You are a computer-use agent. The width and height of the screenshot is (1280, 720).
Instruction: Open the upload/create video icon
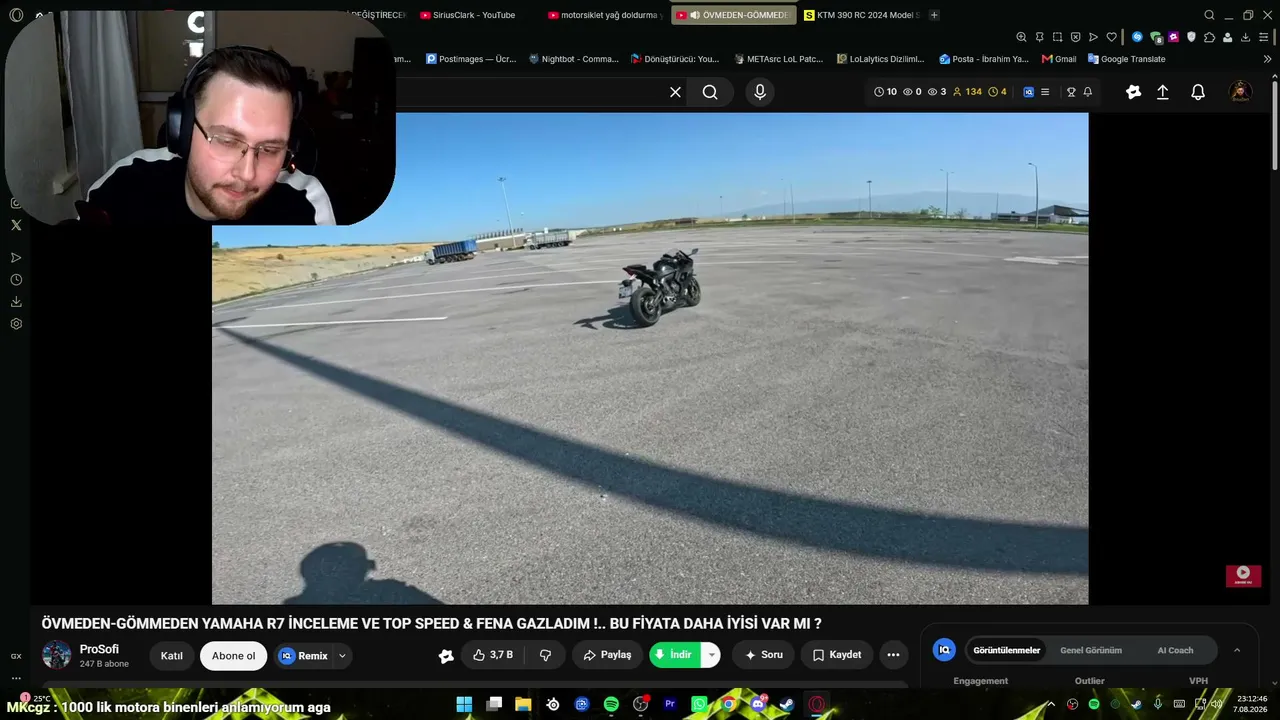[1163, 92]
